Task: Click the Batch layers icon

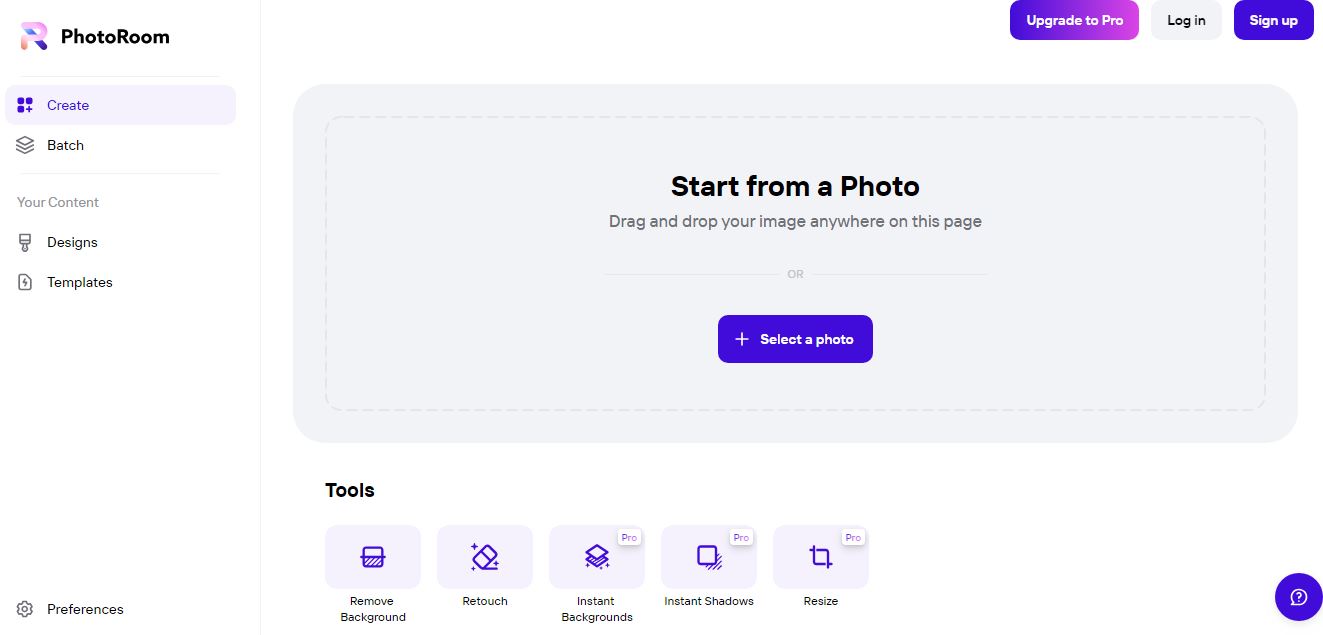Action: 26,145
